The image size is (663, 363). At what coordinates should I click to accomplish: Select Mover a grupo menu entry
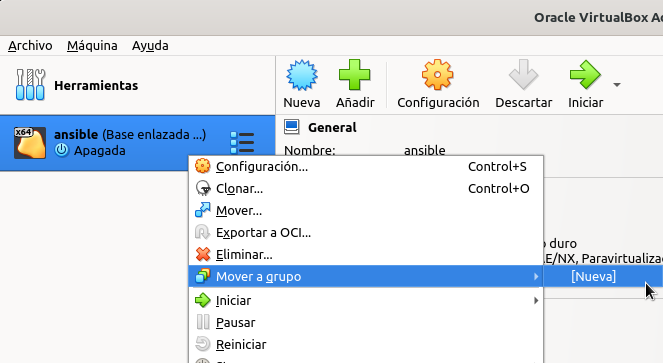coord(366,277)
